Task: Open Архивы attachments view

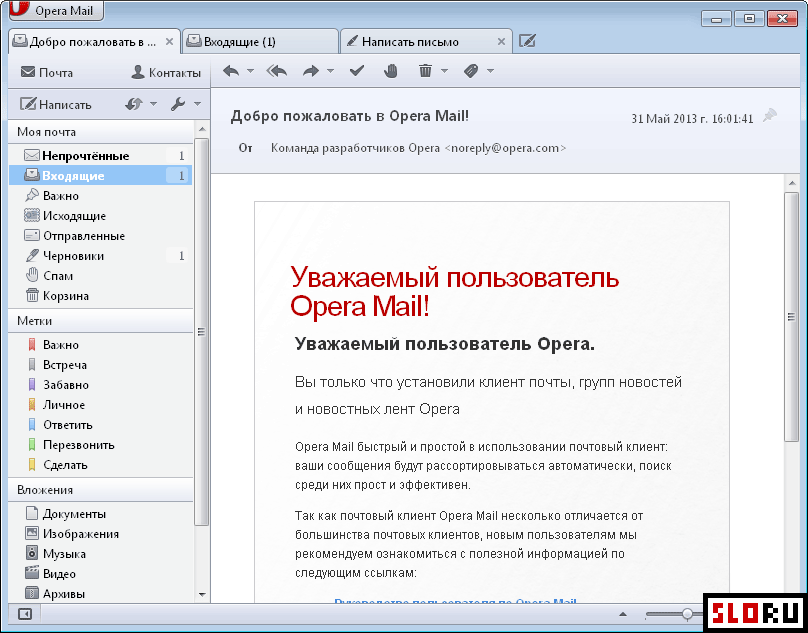Action: tap(100, 594)
